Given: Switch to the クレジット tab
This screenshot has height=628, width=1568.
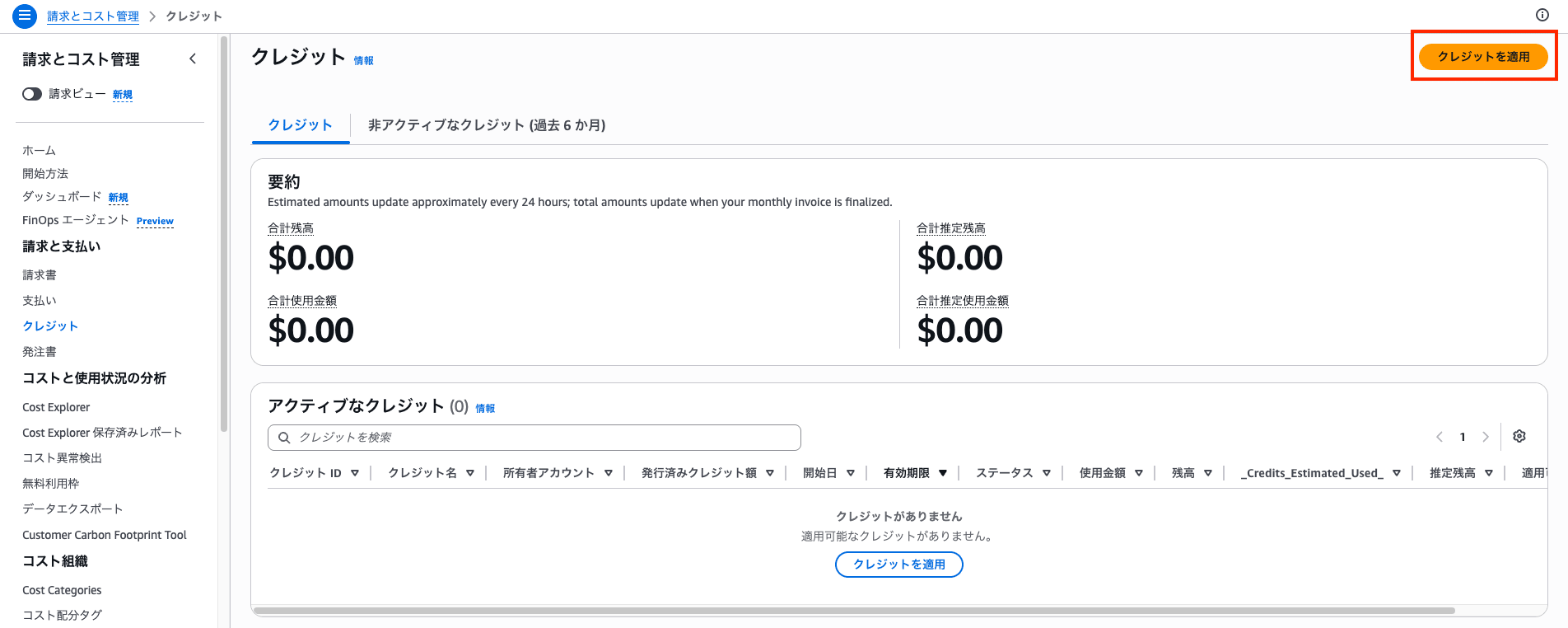Looking at the screenshot, I should point(301,125).
